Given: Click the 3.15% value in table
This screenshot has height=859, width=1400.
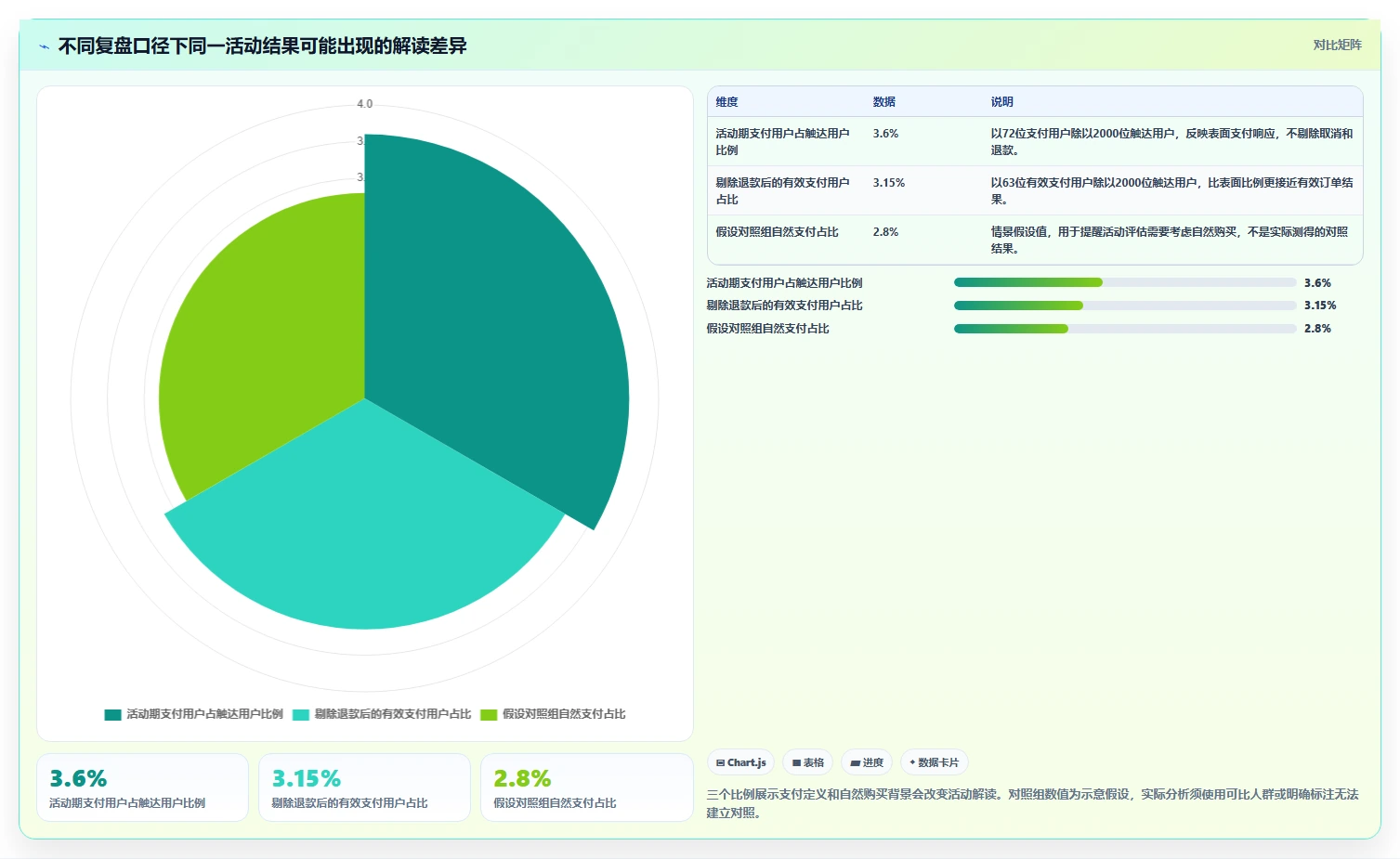Looking at the screenshot, I should point(888,183).
